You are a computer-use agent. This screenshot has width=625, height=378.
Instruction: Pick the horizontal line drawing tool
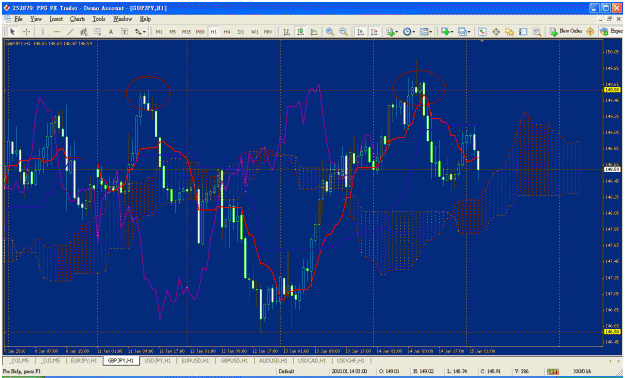point(57,32)
